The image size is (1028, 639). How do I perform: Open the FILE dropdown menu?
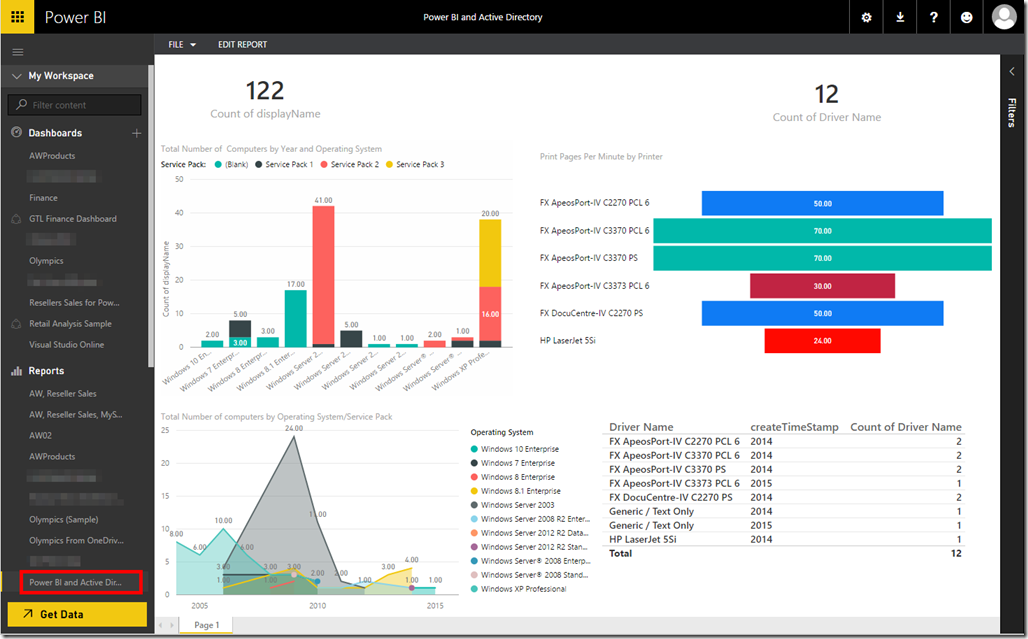tap(182, 45)
